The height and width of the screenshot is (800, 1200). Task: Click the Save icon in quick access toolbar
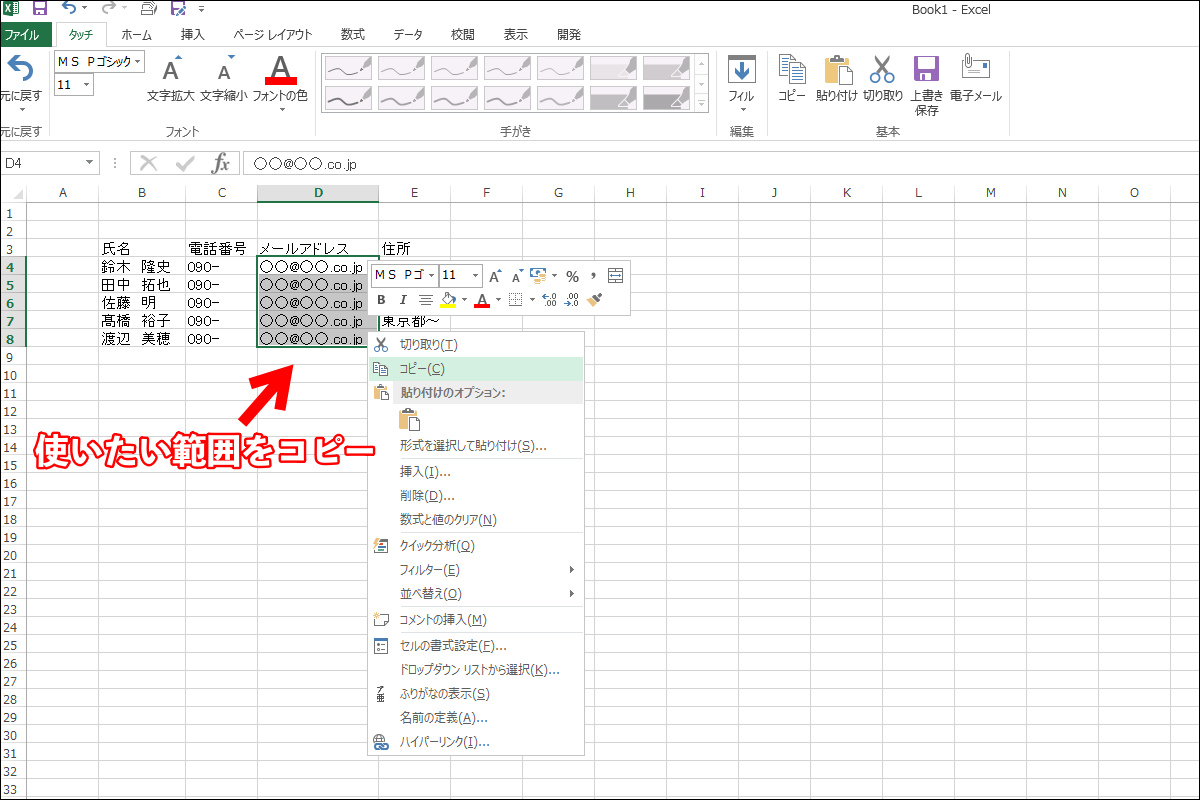[x=40, y=9]
